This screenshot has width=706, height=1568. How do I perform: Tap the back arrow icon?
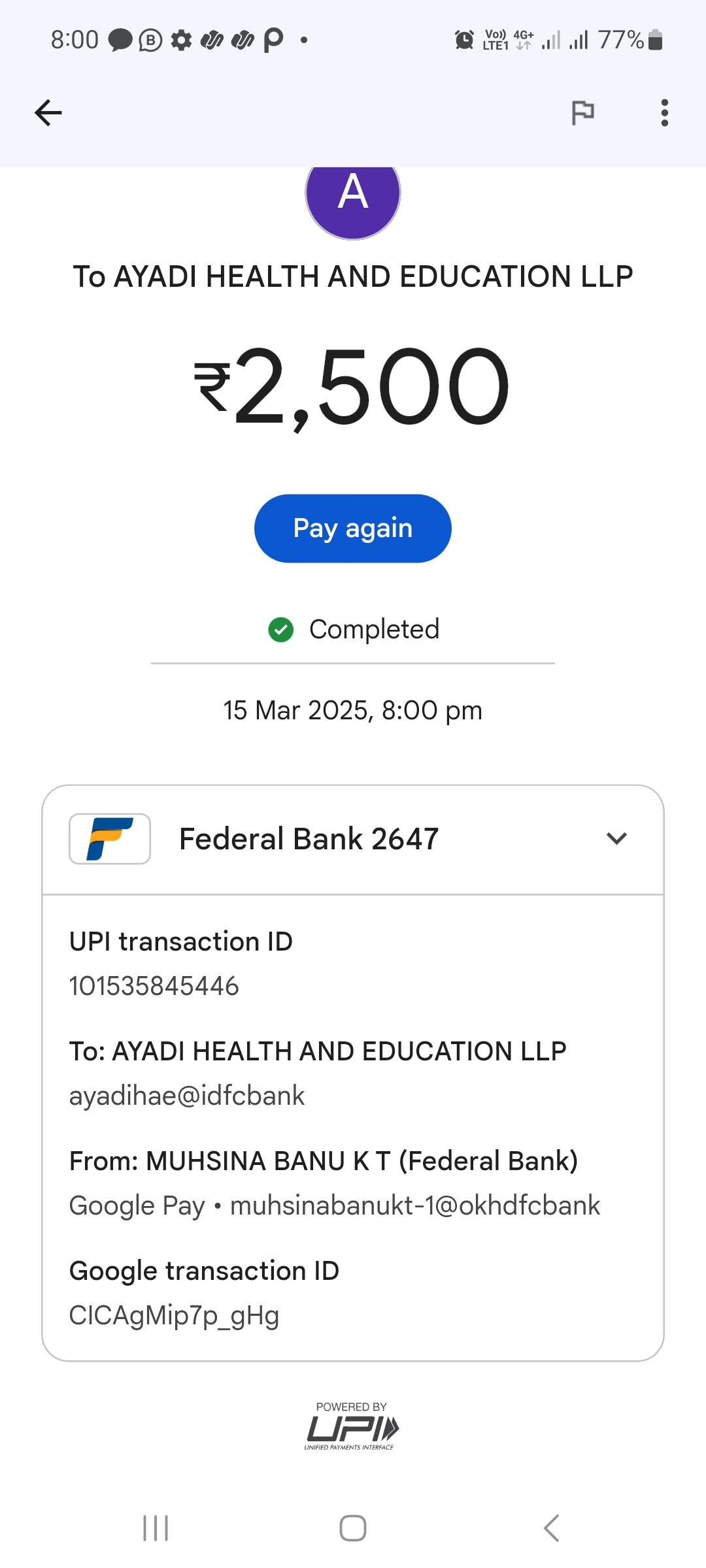[x=48, y=112]
